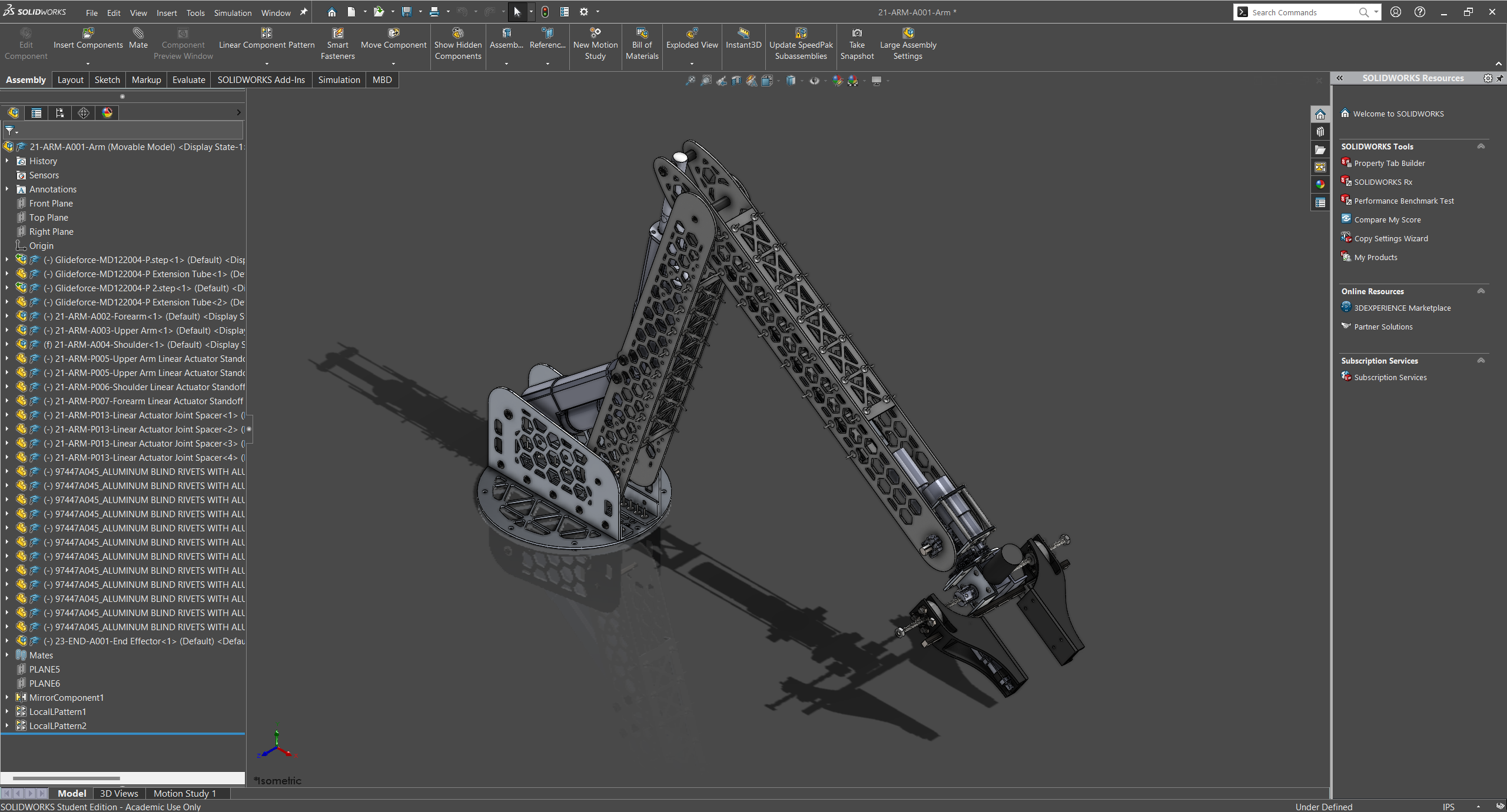Click the Take Snapshot camera icon
Screen dimensions: 1507x812
coord(857,34)
